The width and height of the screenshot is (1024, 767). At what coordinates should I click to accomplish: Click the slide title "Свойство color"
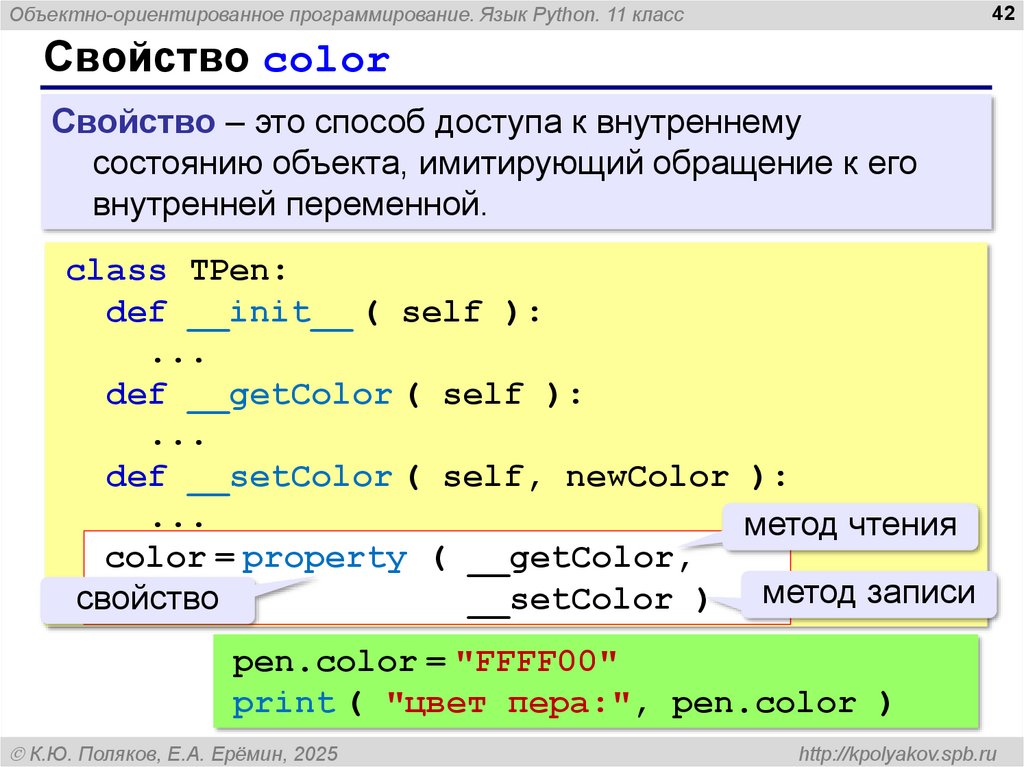click(216, 60)
